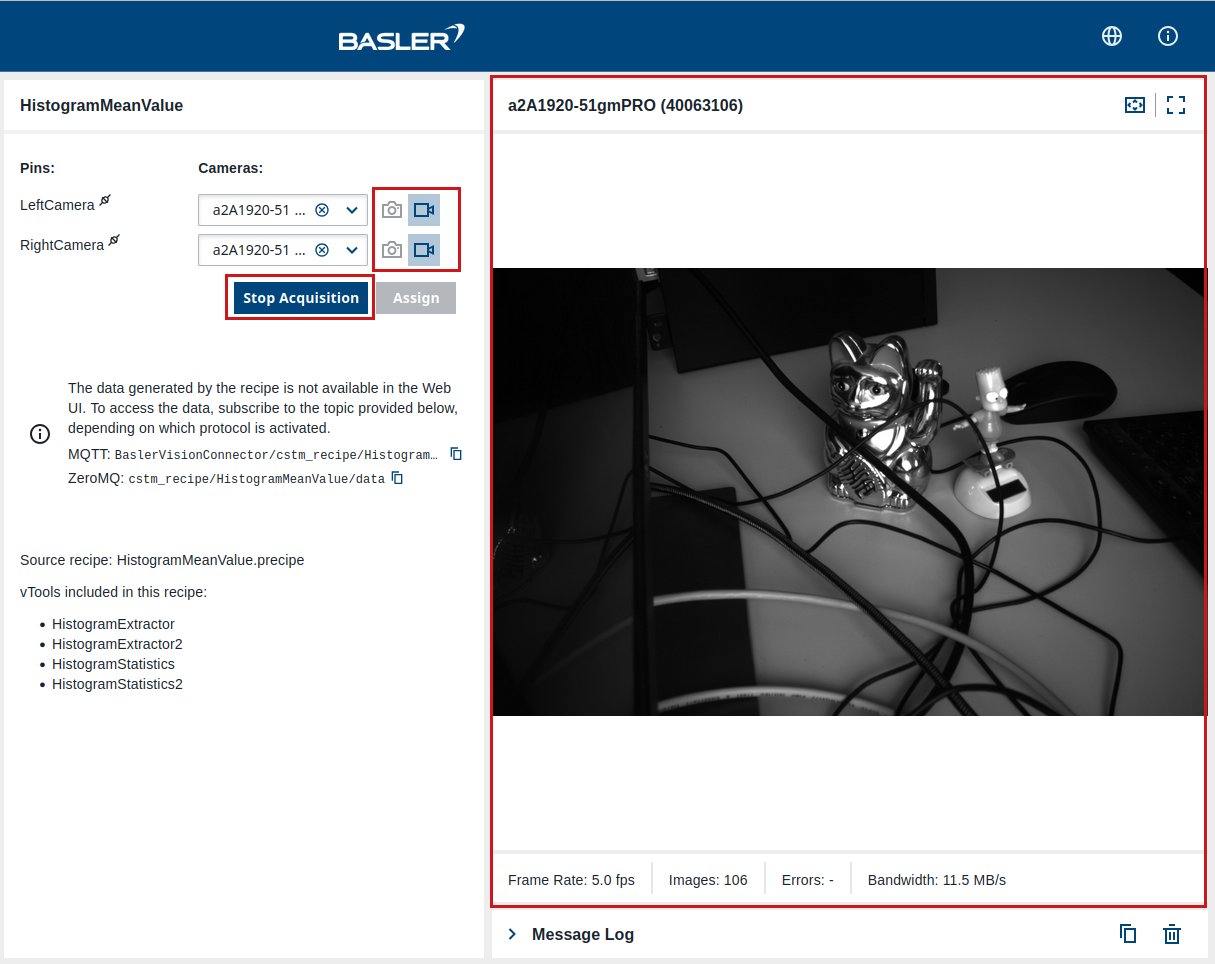Open the language globe icon

pyautogui.click(x=1111, y=36)
